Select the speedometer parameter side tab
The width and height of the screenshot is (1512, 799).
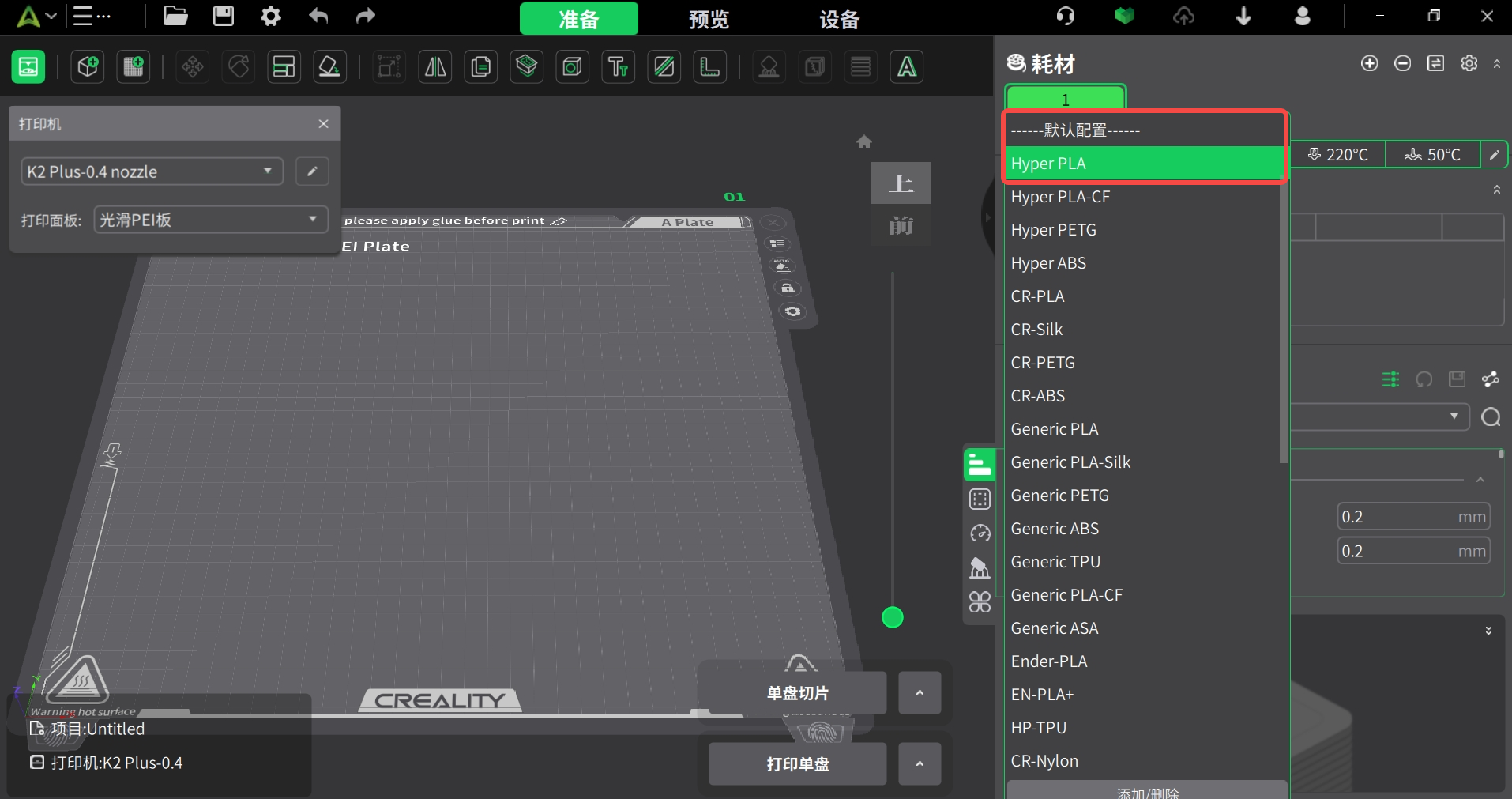pyautogui.click(x=980, y=533)
